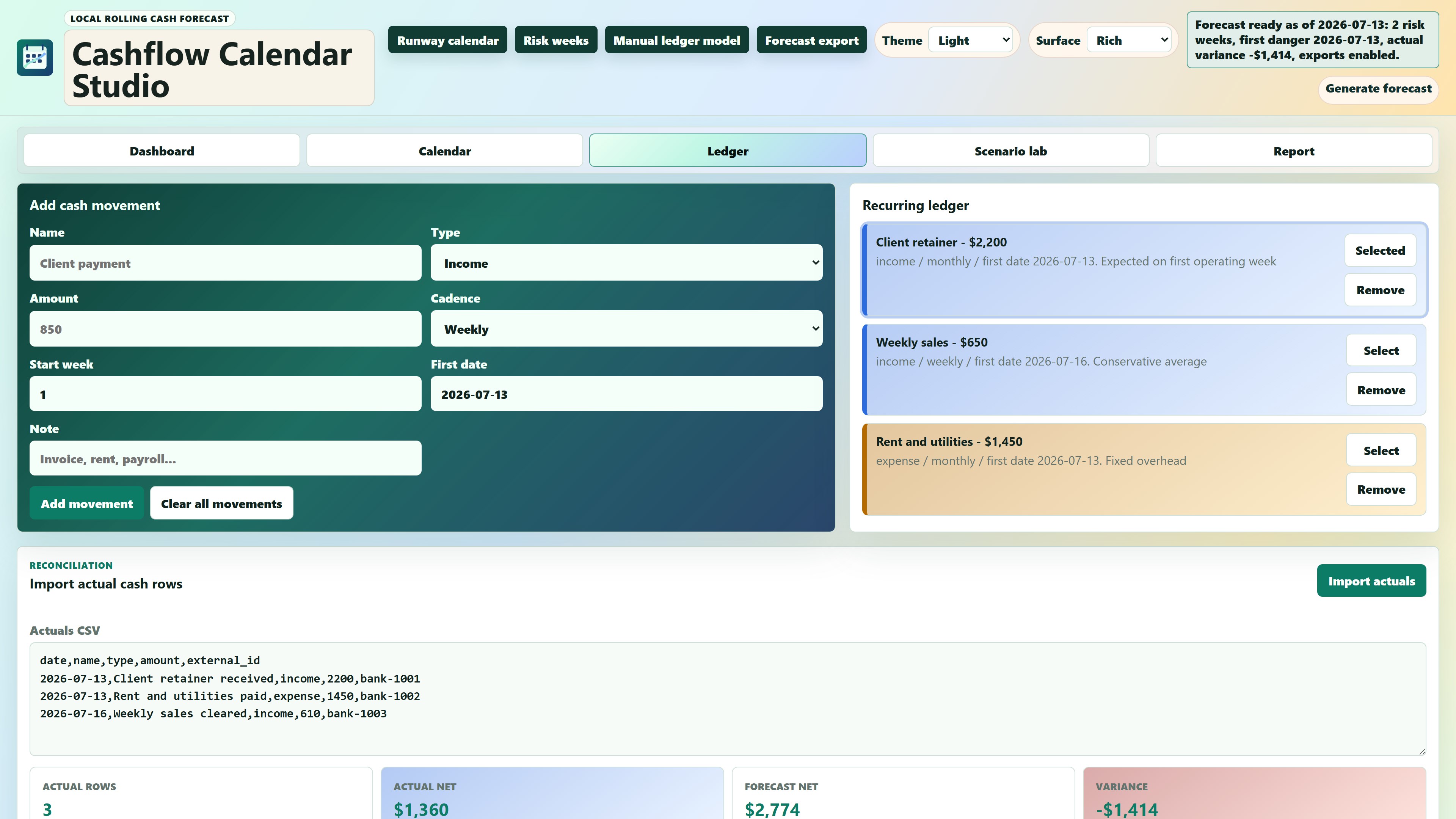Expand the Cadence dropdown showing Weekly
The image size is (1456, 819).
tap(626, 329)
